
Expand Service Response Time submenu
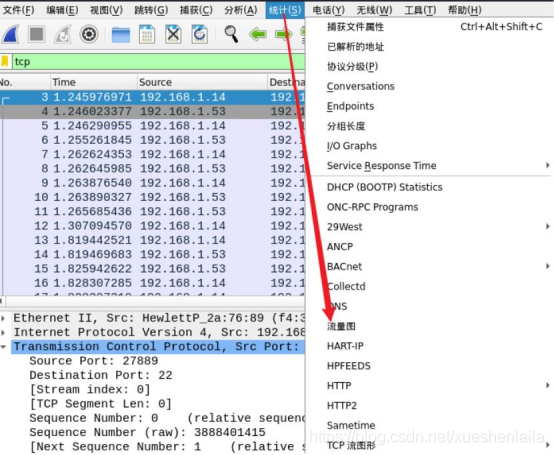[x=429, y=165]
